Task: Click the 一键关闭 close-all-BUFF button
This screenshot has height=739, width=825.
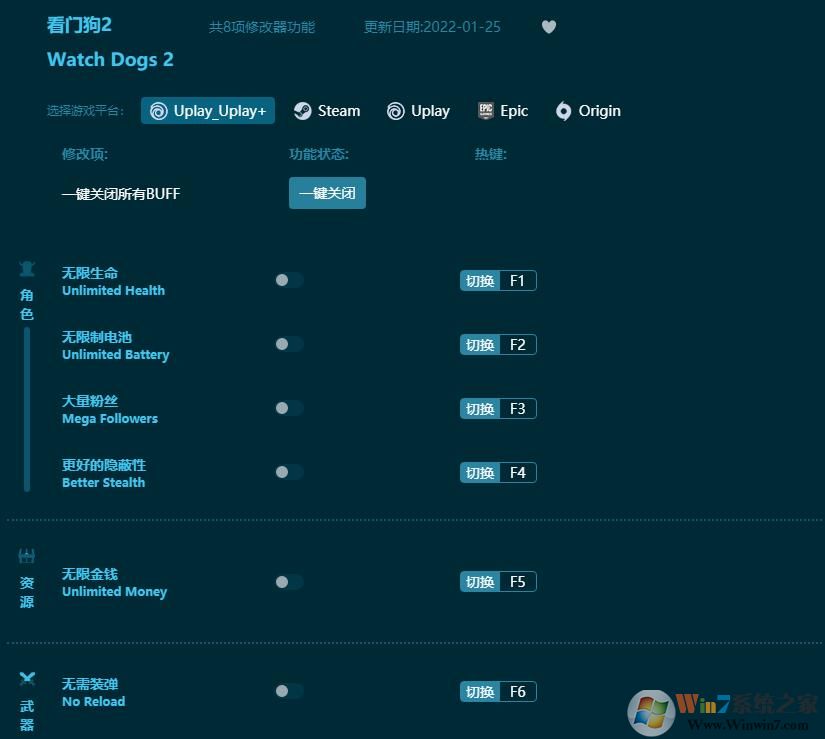Action: (x=327, y=193)
